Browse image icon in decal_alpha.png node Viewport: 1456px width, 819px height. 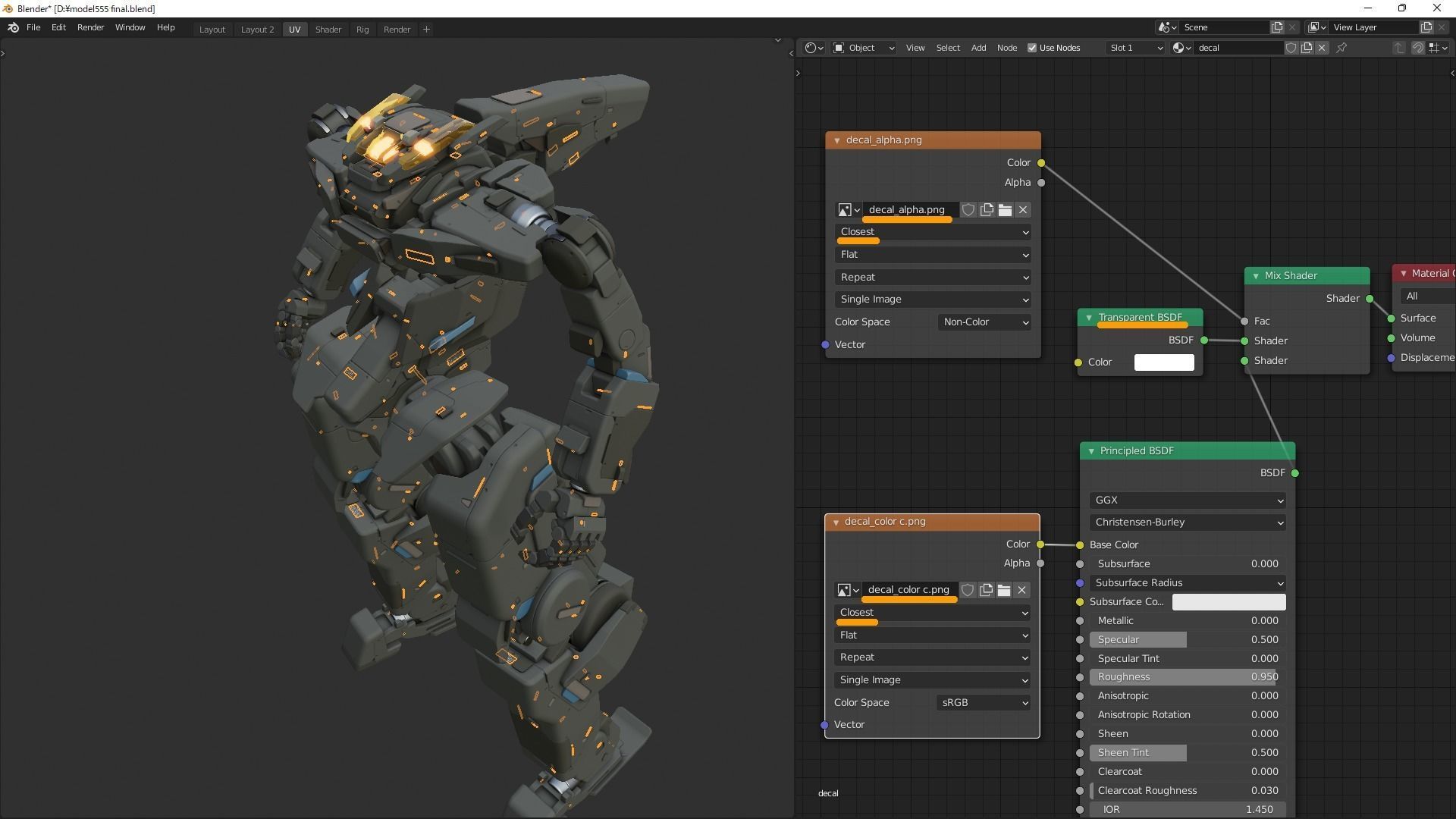click(x=848, y=210)
